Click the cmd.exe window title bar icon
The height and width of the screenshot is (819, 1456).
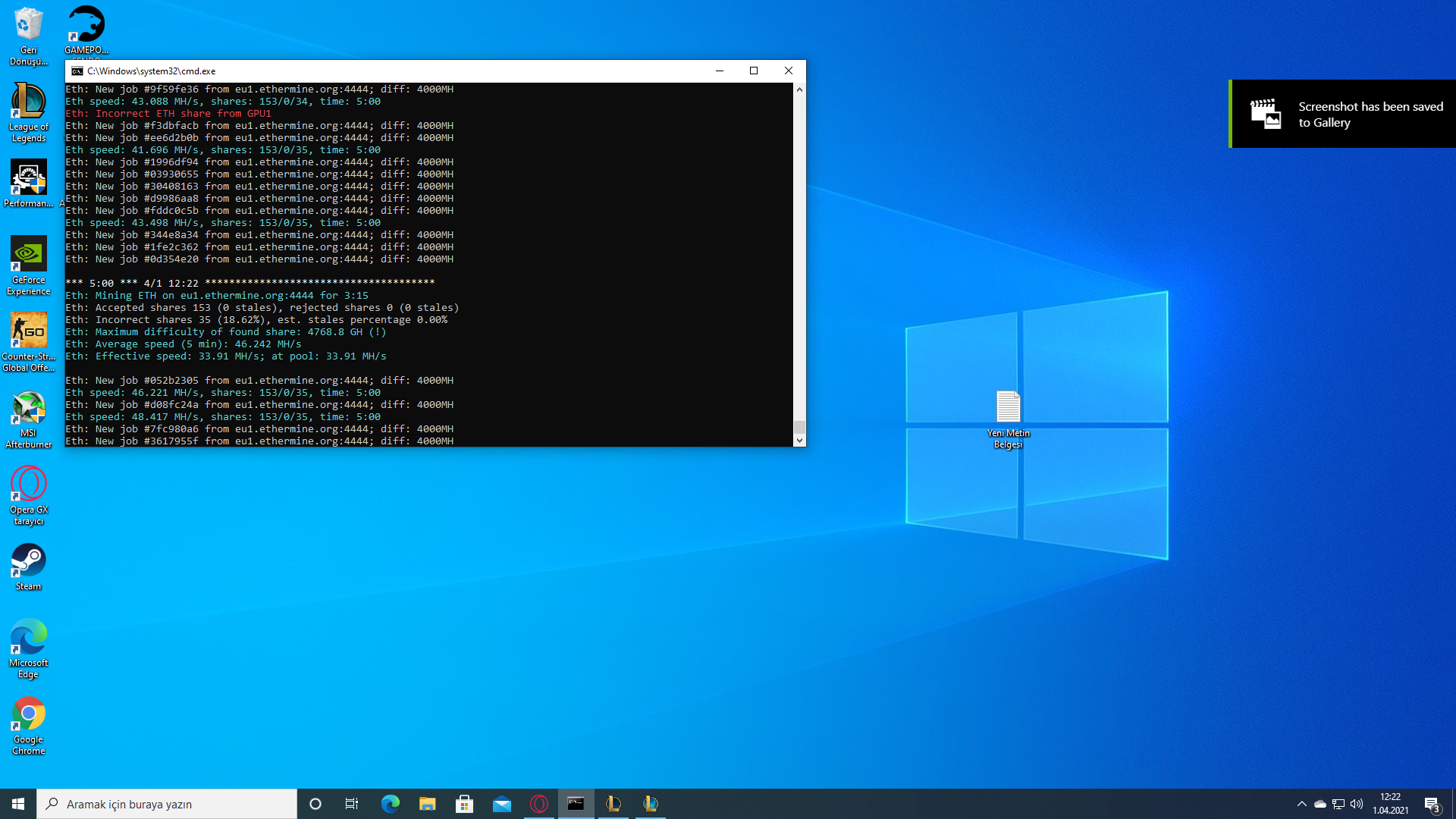(77, 71)
